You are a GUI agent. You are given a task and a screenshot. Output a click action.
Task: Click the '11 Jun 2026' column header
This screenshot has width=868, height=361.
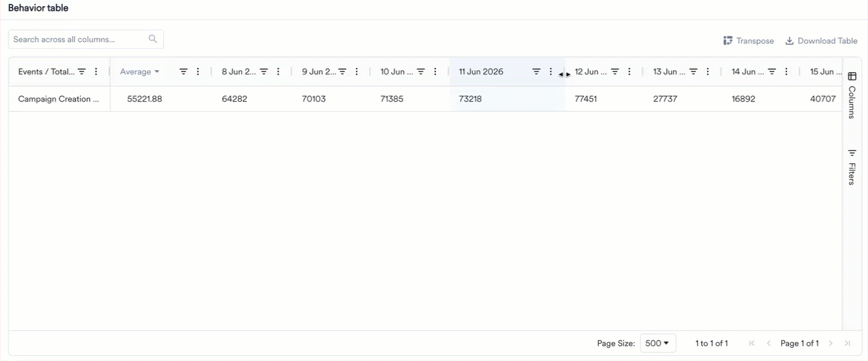[481, 71]
